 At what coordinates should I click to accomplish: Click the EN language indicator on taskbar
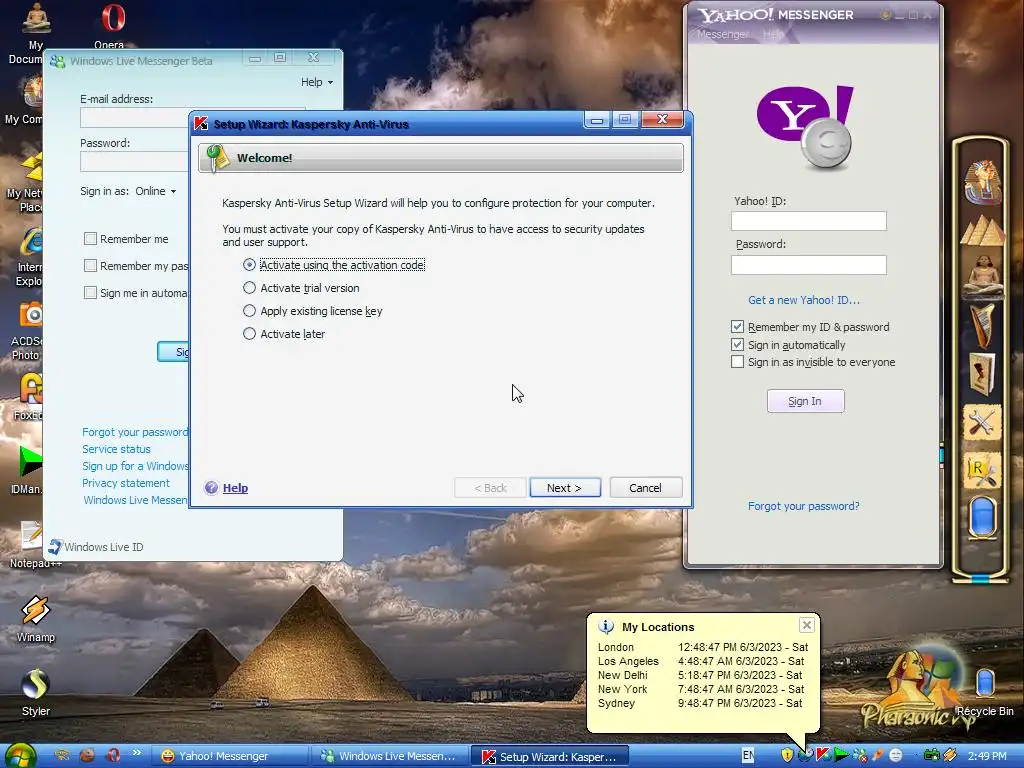click(x=748, y=756)
